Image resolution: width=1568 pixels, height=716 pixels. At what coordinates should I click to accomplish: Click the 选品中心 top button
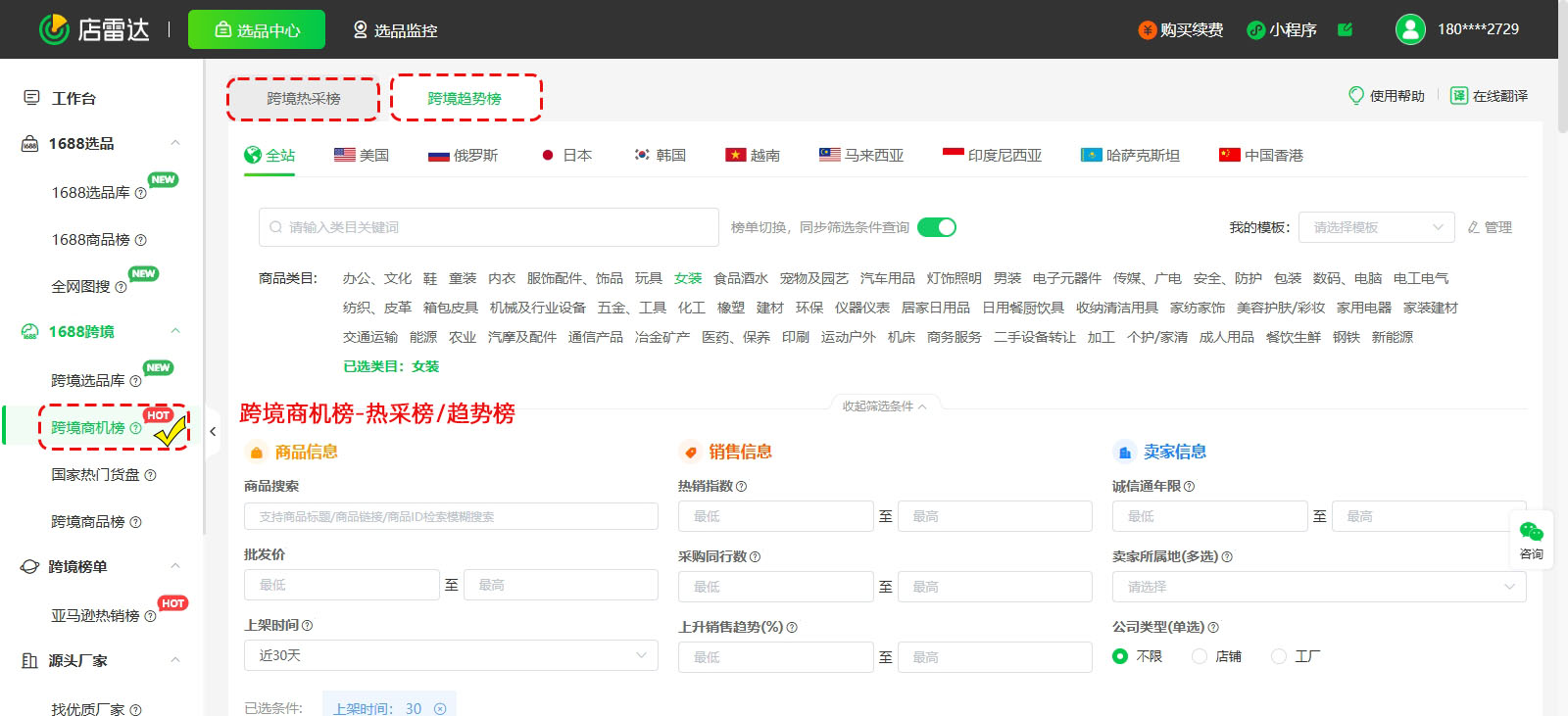[x=257, y=29]
